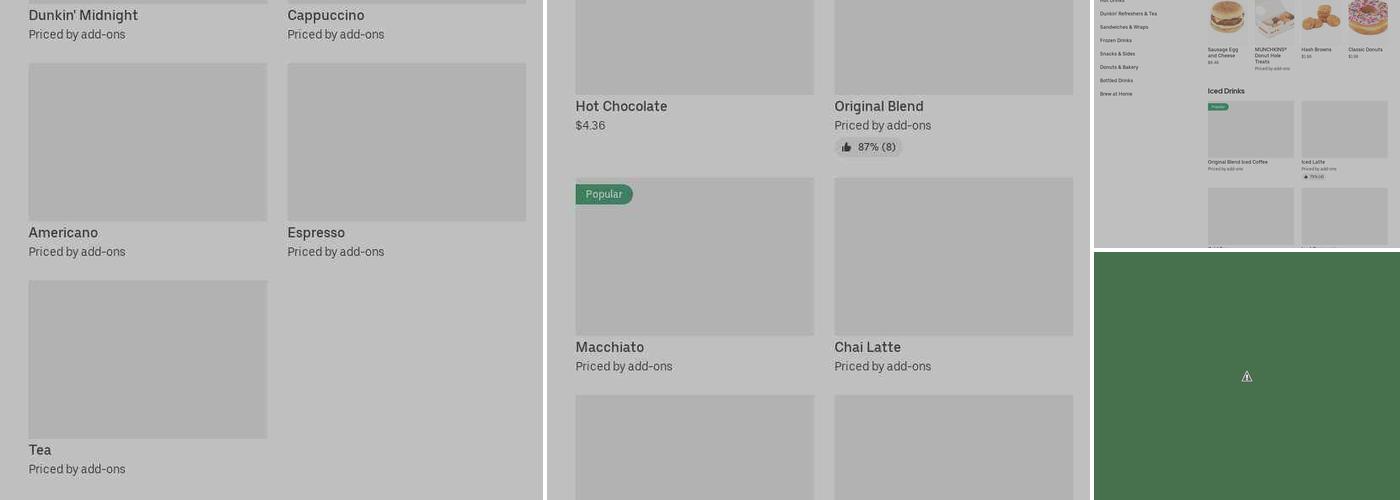Viewport: 1400px width, 500px height.
Task: Click the Hash Browns image
Action: coord(1321,18)
